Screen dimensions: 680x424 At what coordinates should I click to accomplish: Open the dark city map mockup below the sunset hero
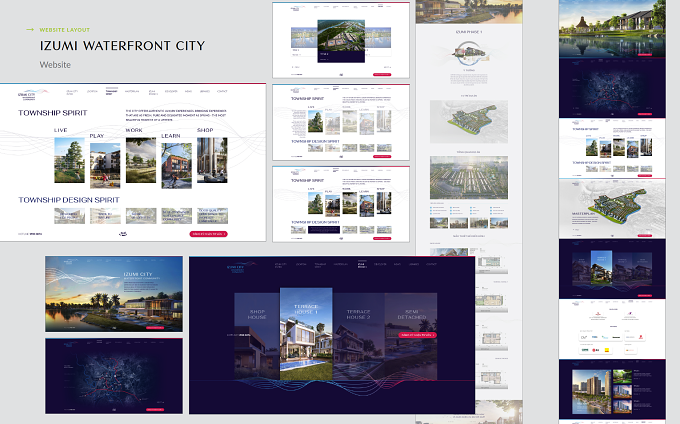pos(114,376)
